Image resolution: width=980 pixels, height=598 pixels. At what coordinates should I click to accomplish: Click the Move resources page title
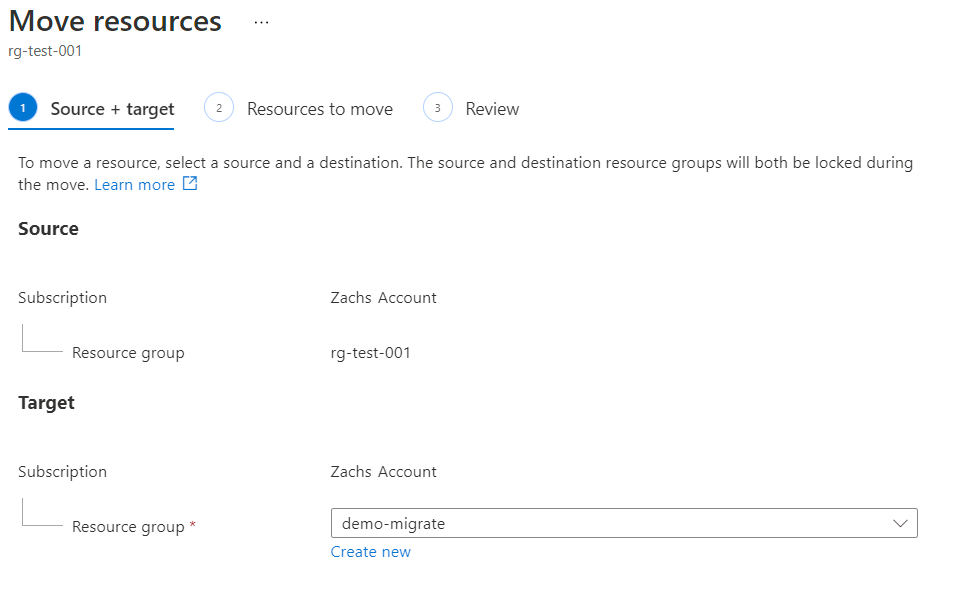click(x=116, y=21)
